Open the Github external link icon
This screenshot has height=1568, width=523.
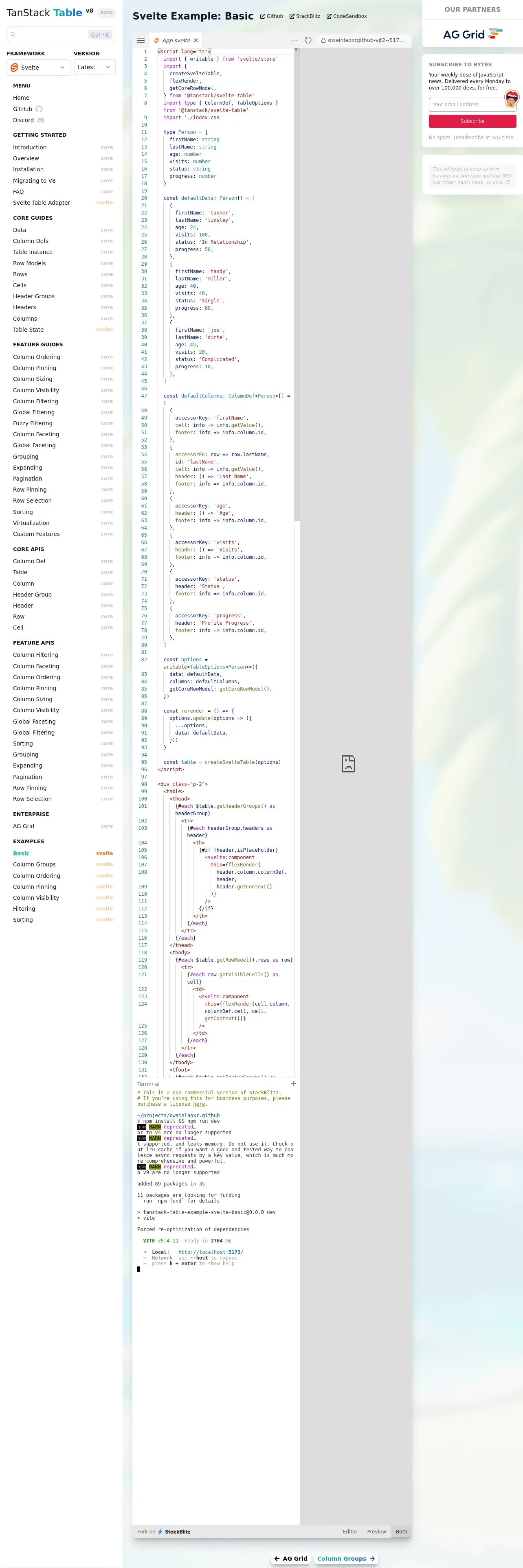(271, 16)
